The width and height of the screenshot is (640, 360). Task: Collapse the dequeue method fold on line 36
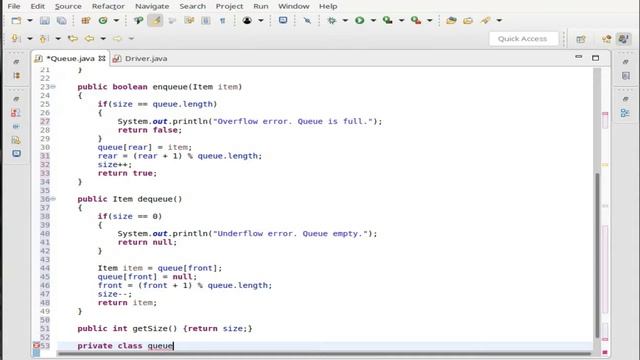(53, 199)
